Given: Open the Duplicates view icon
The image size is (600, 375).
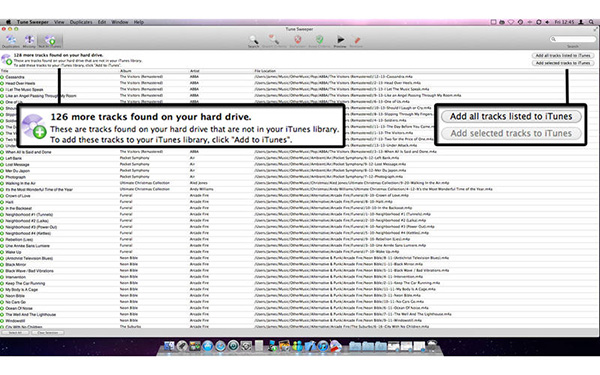Looking at the screenshot, I should (x=11, y=41).
